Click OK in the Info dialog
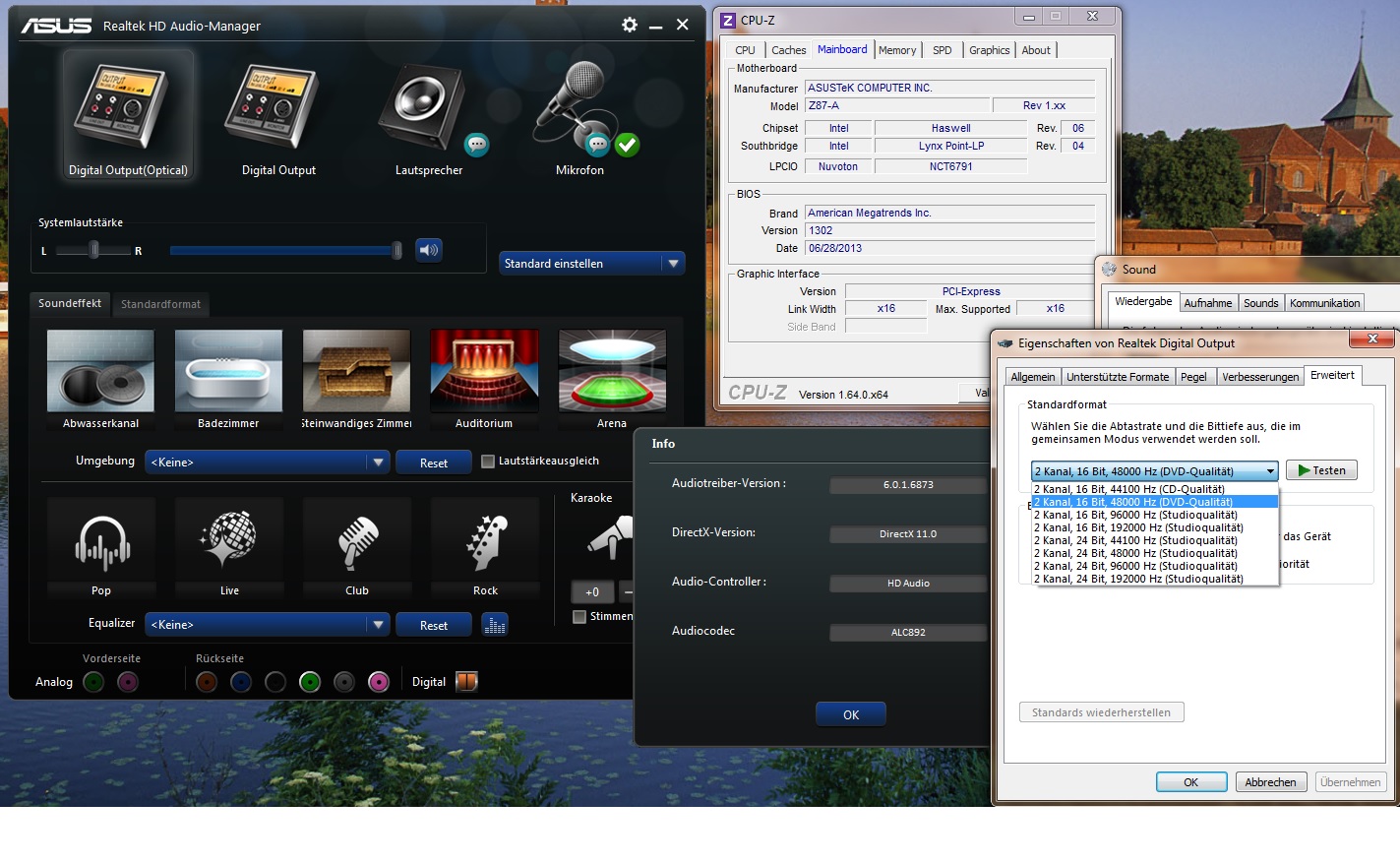This screenshot has height=864, width=1400. click(851, 714)
